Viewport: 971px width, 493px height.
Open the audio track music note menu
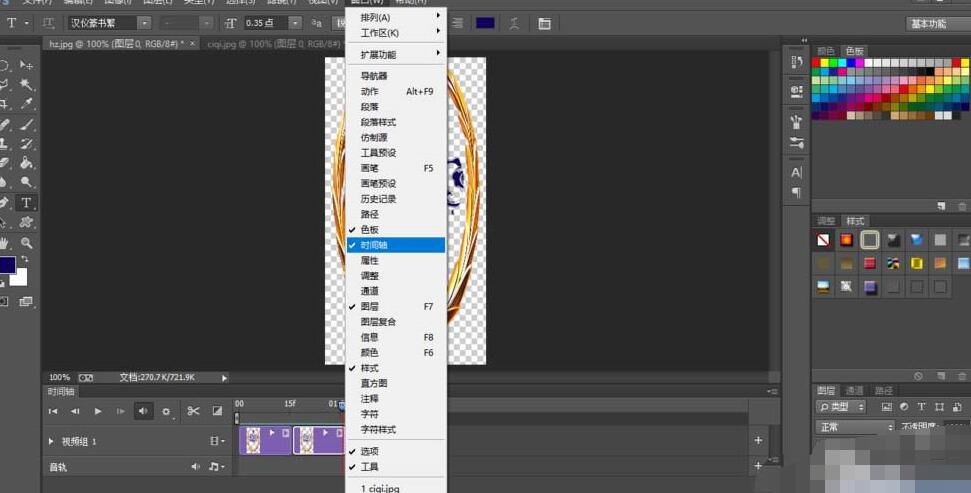point(217,466)
